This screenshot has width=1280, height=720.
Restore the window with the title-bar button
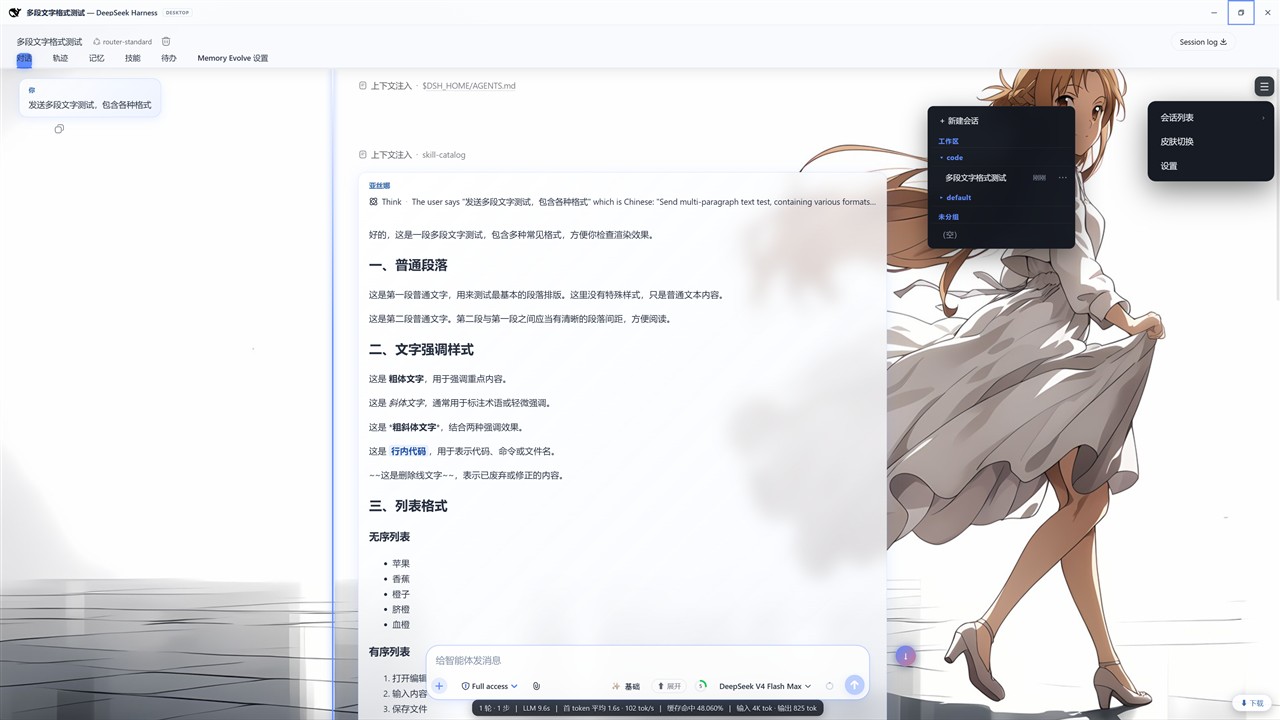1241,13
